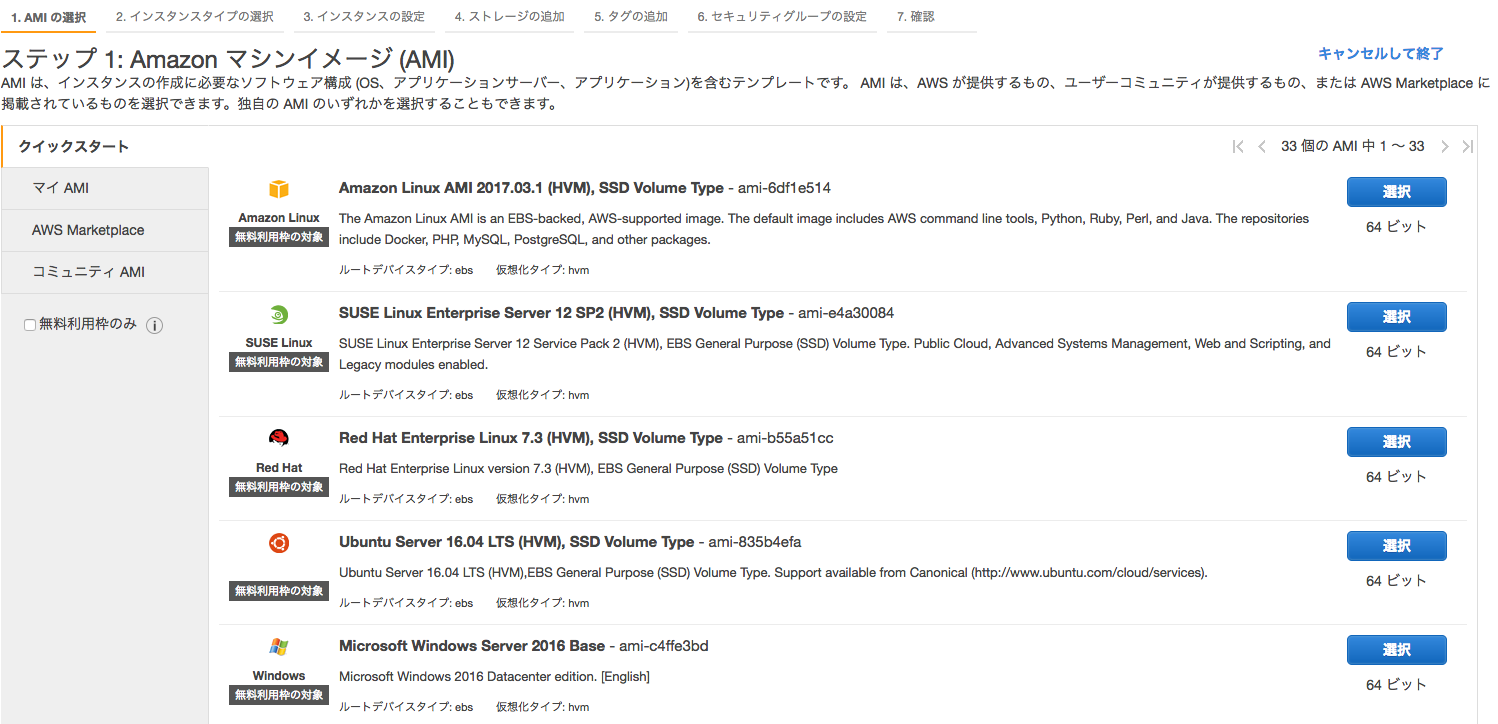
Task: Click the AMI ID ami-e4a30084
Action: coord(846,313)
